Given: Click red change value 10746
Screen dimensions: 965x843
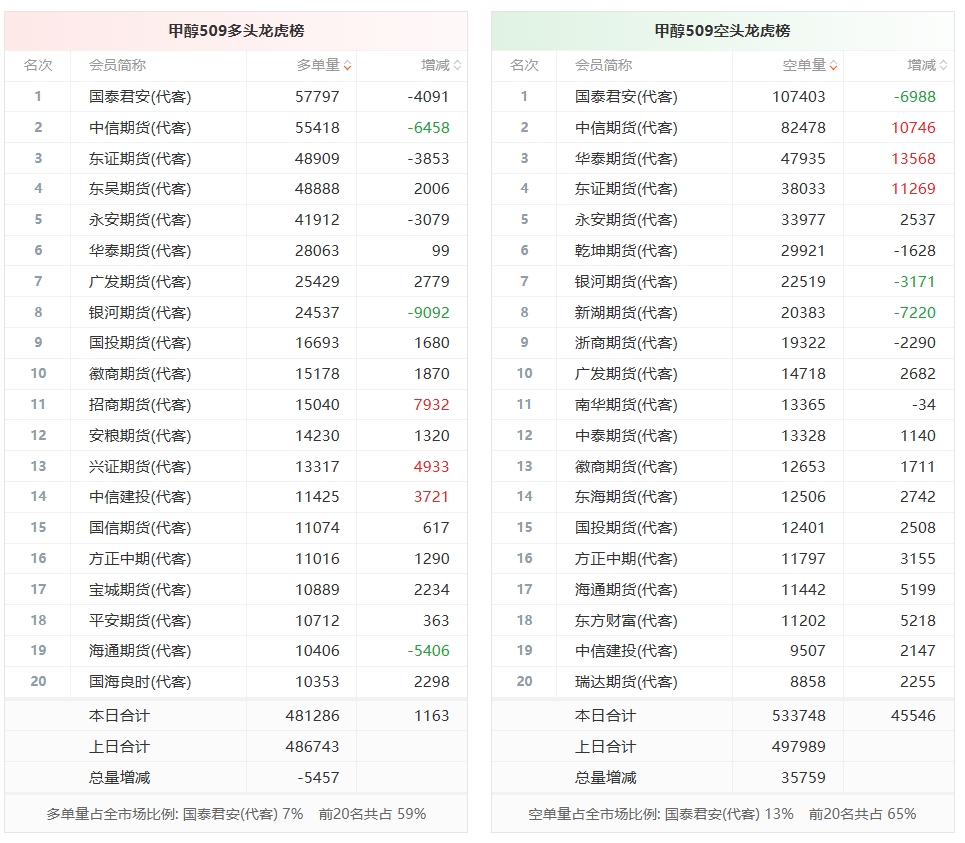Looking at the screenshot, I should [x=913, y=127].
